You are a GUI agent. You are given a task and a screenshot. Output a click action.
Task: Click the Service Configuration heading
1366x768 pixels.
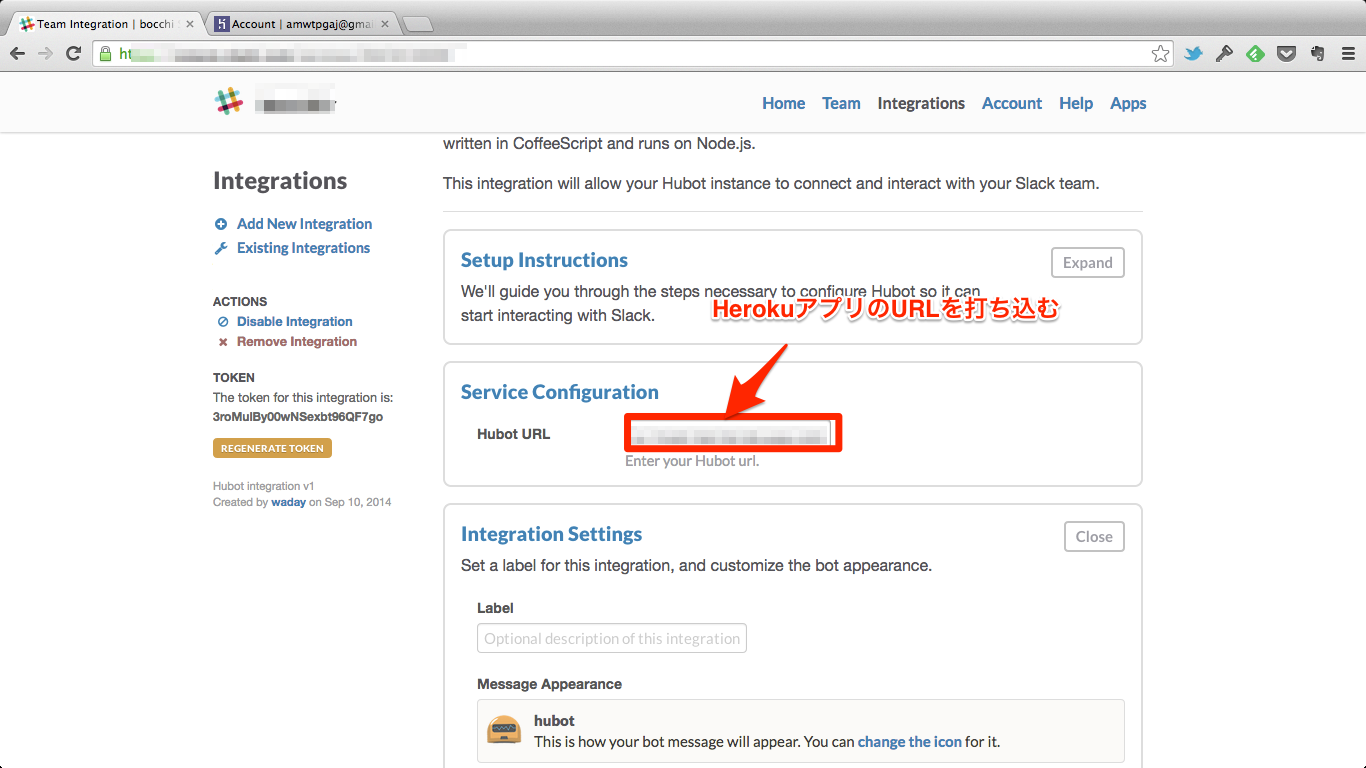(560, 392)
